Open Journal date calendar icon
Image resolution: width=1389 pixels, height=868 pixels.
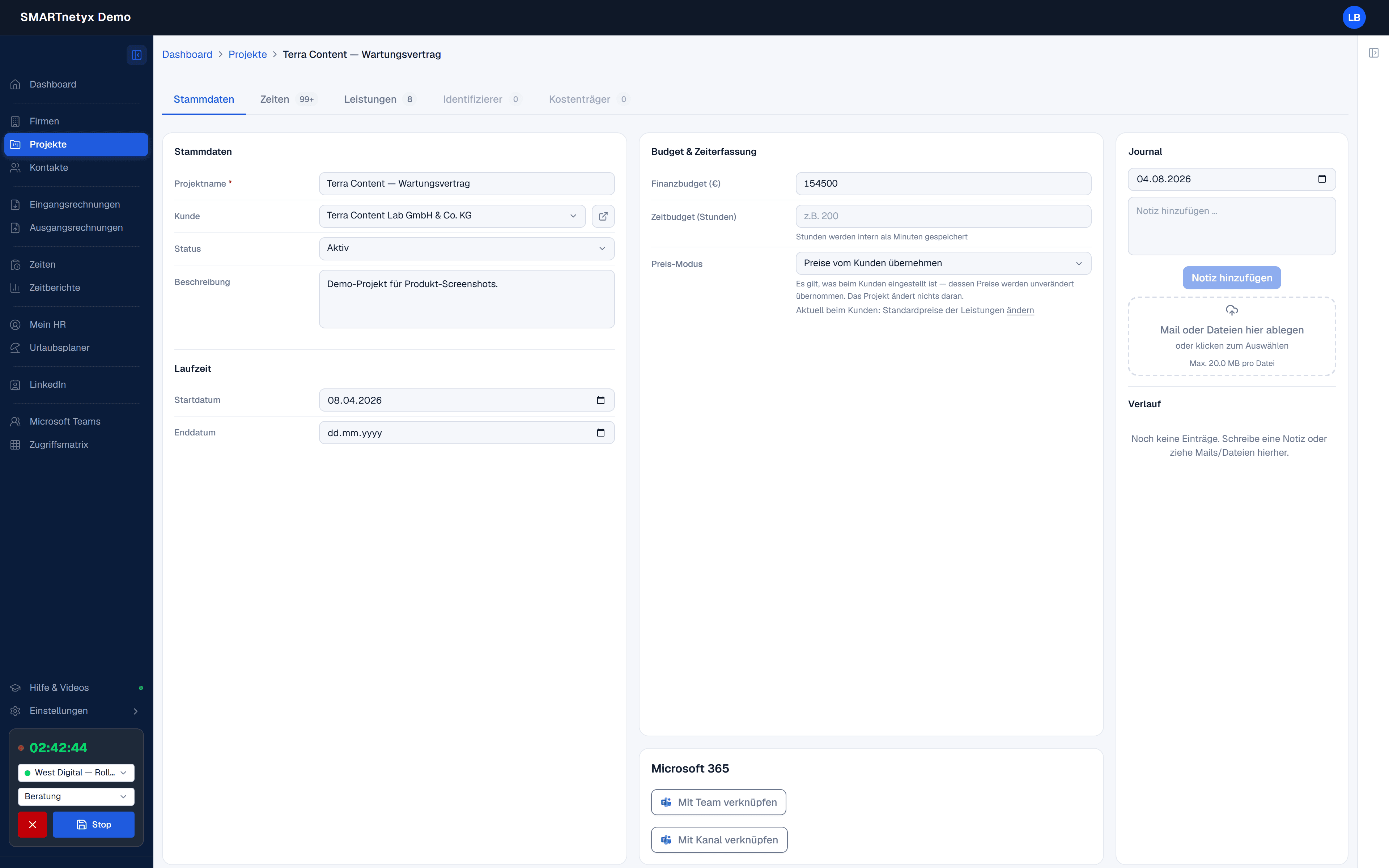[1322, 179]
